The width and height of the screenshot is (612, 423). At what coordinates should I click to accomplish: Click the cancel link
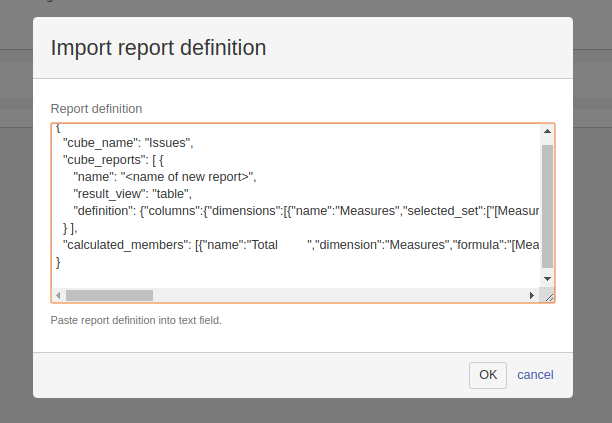(535, 375)
